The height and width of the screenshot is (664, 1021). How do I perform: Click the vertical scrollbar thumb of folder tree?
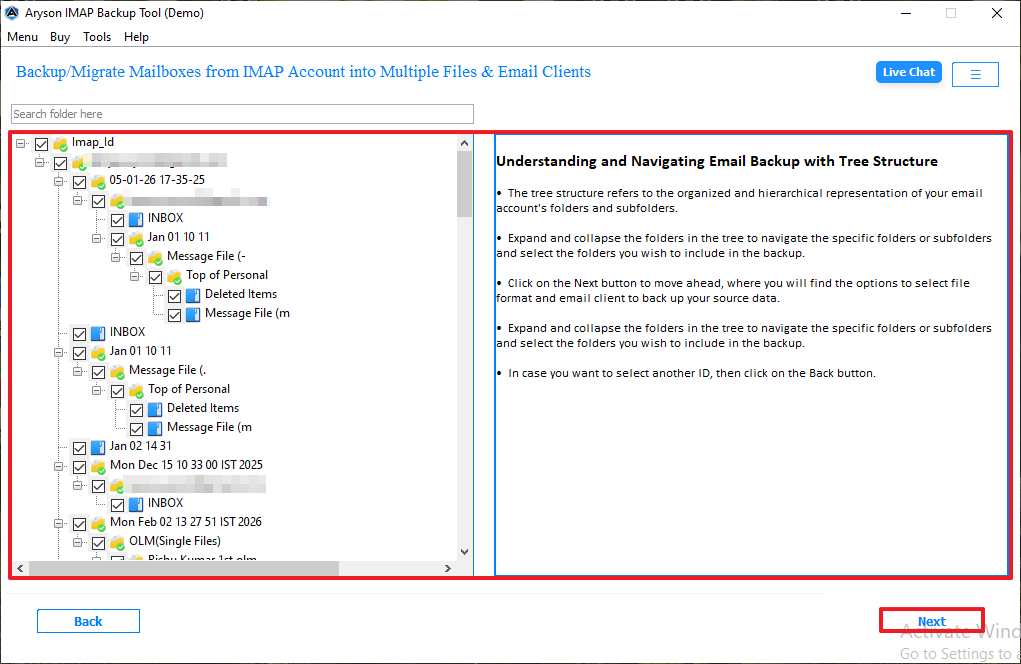tap(464, 184)
